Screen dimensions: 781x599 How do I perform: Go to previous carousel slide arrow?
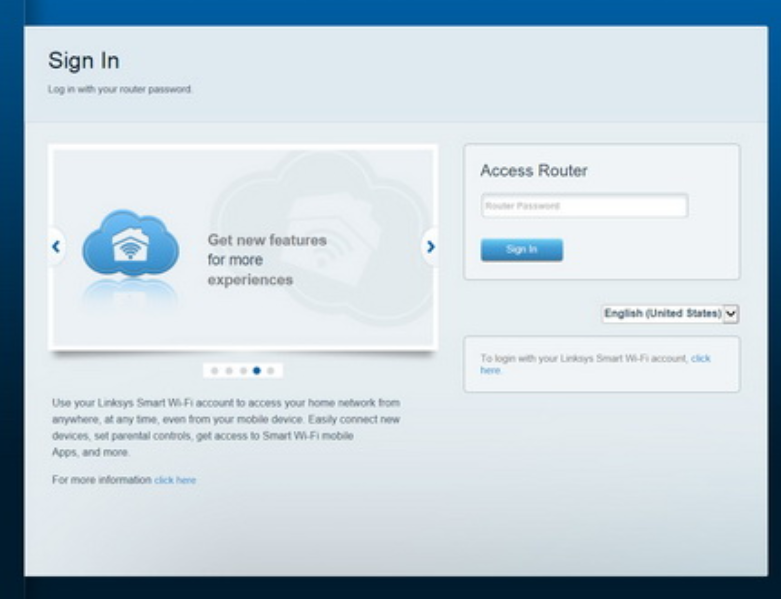point(56,246)
